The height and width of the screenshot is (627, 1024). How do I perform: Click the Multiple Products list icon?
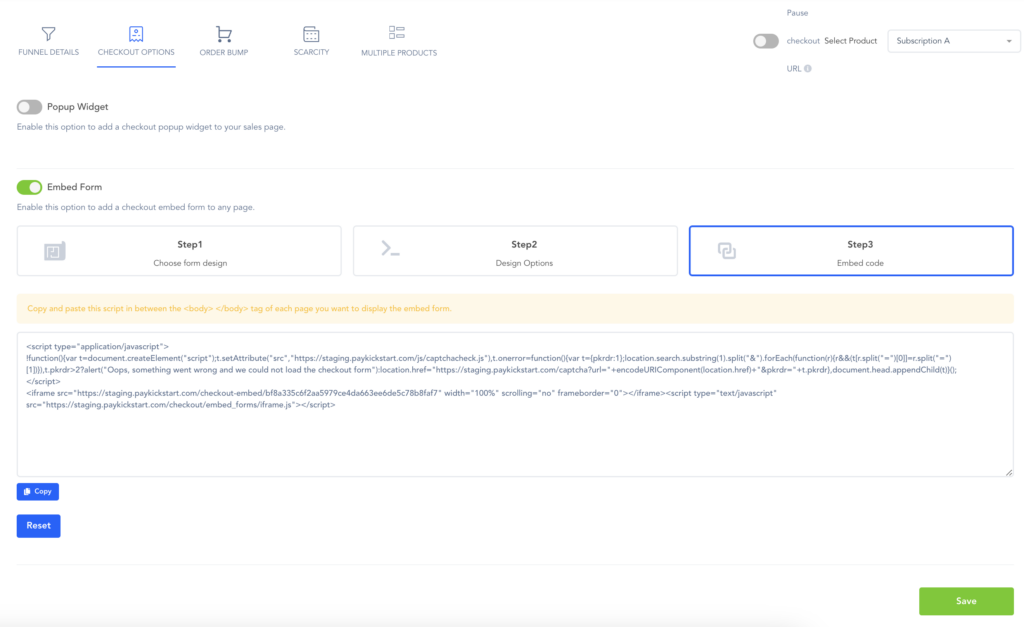[x=397, y=33]
